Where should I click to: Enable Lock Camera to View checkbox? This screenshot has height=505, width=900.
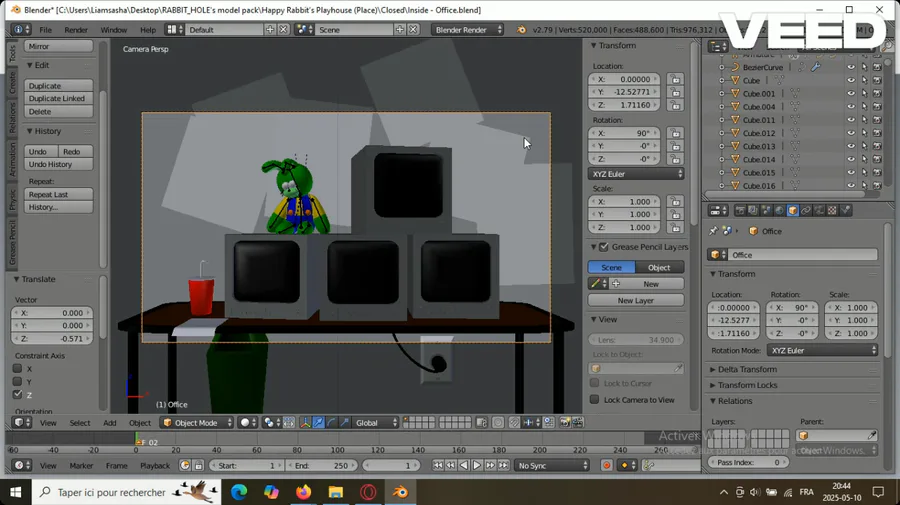595,399
